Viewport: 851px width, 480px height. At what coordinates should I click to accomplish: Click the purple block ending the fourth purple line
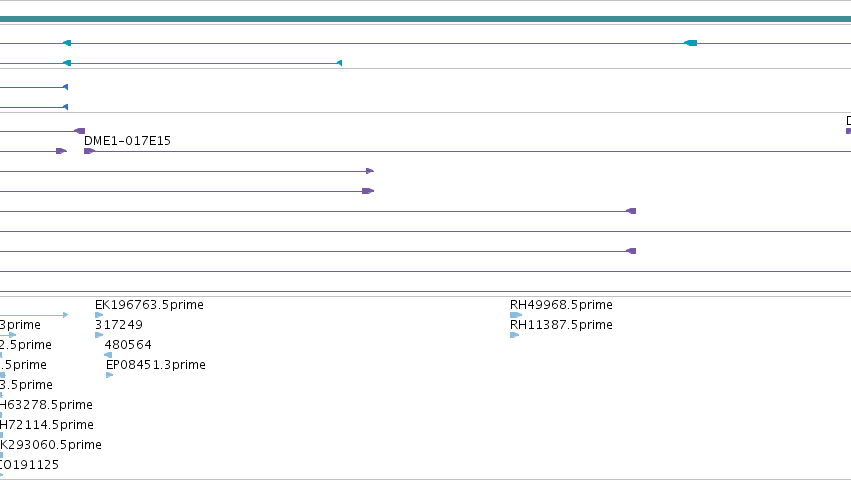click(368, 191)
